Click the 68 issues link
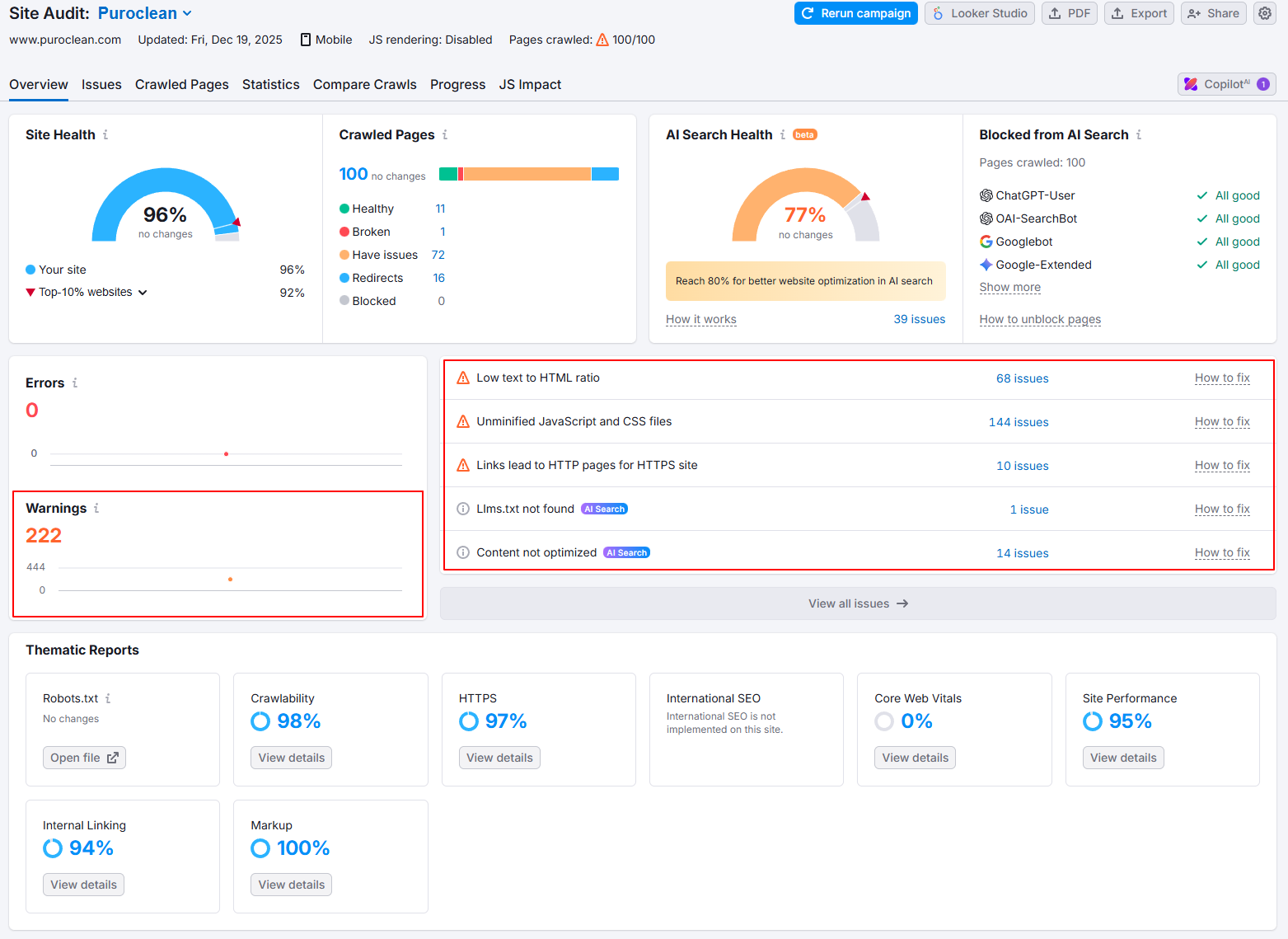Screen dimensions: 1288x939 1022,378
